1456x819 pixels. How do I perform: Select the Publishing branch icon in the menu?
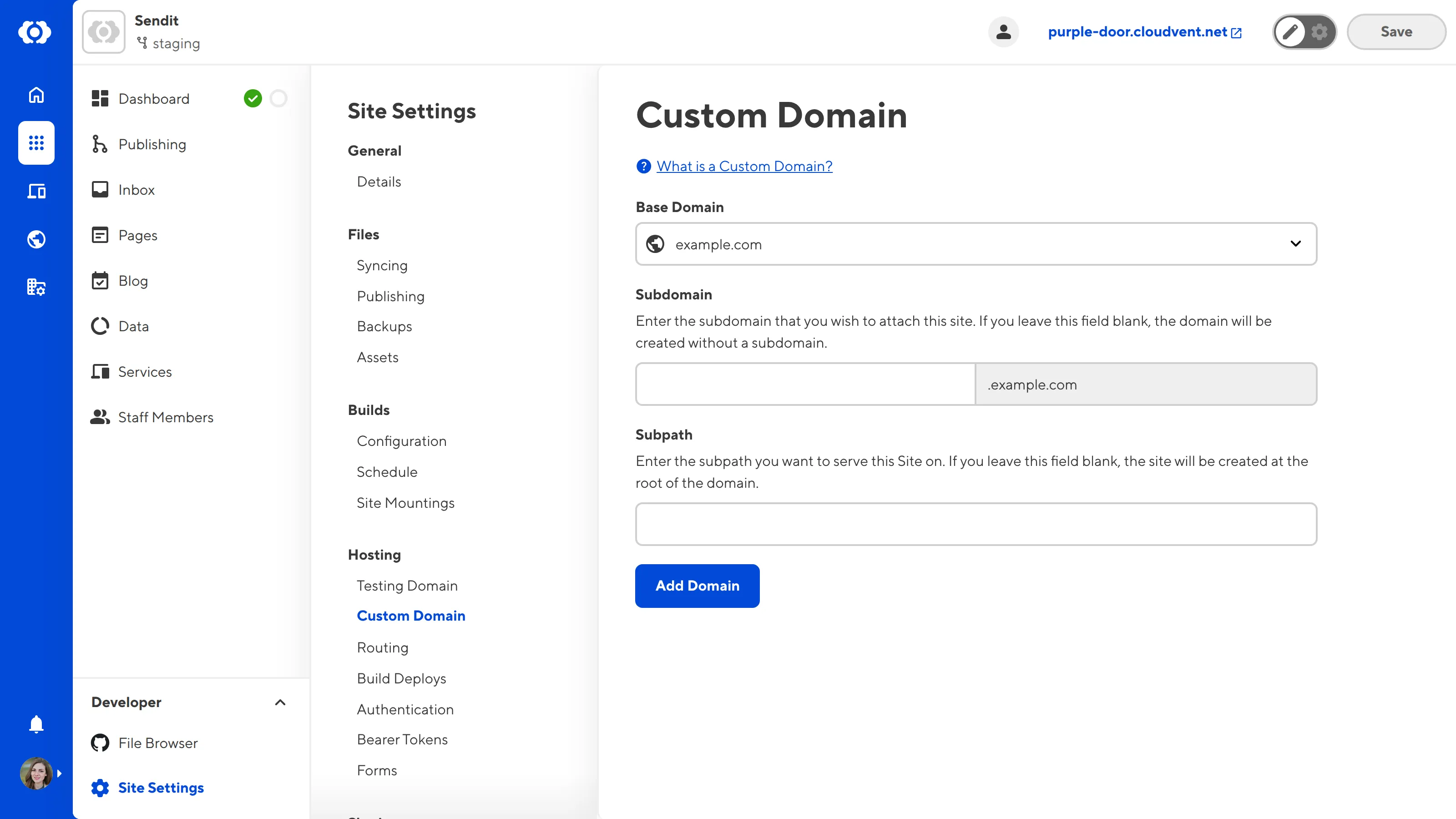tap(100, 144)
